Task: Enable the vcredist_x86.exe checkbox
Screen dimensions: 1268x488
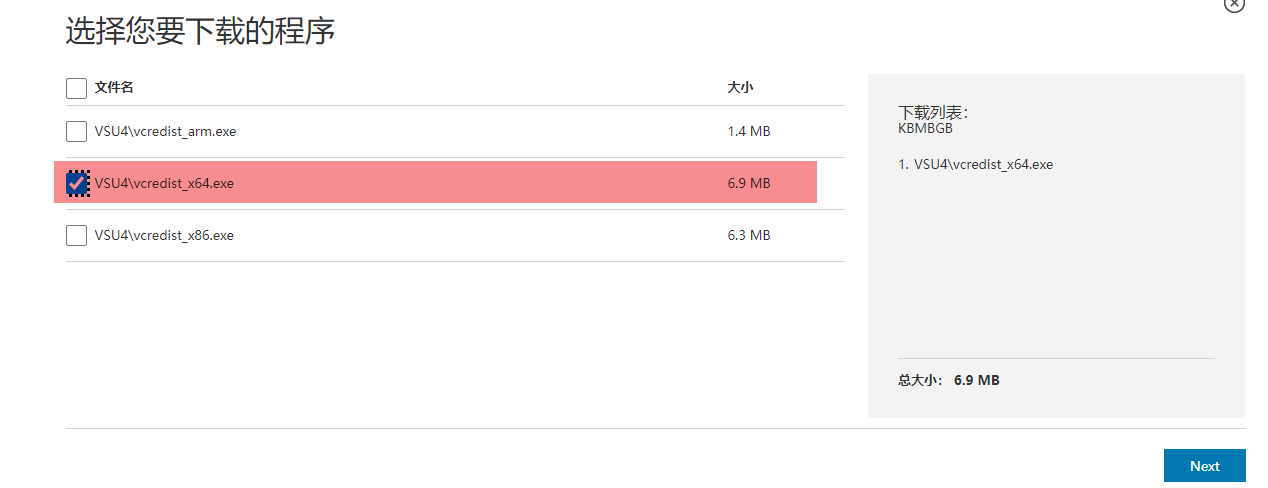Action: [x=76, y=235]
